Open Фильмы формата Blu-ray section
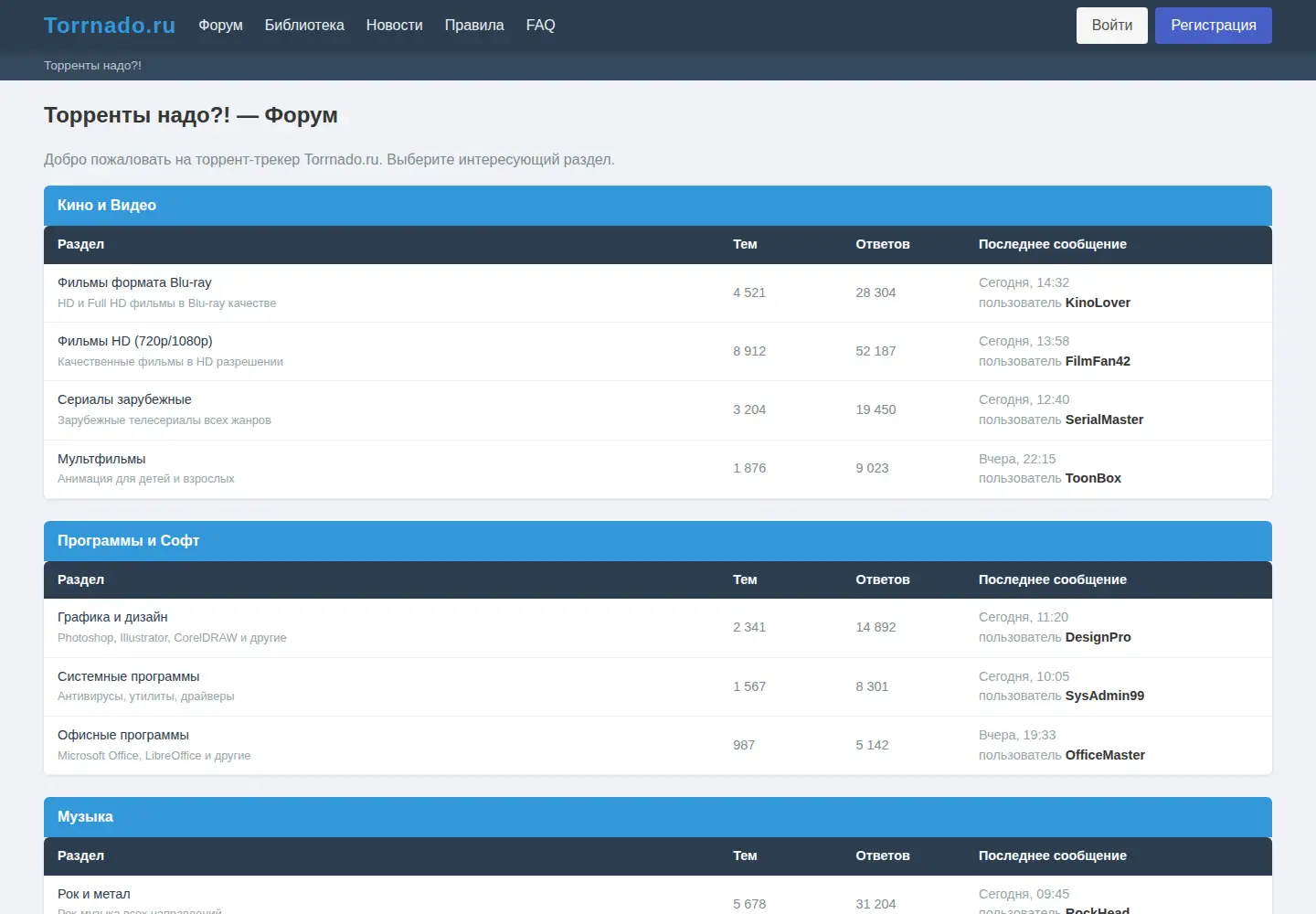The height and width of the screenshot is (914, 1316). coord(134,282)
